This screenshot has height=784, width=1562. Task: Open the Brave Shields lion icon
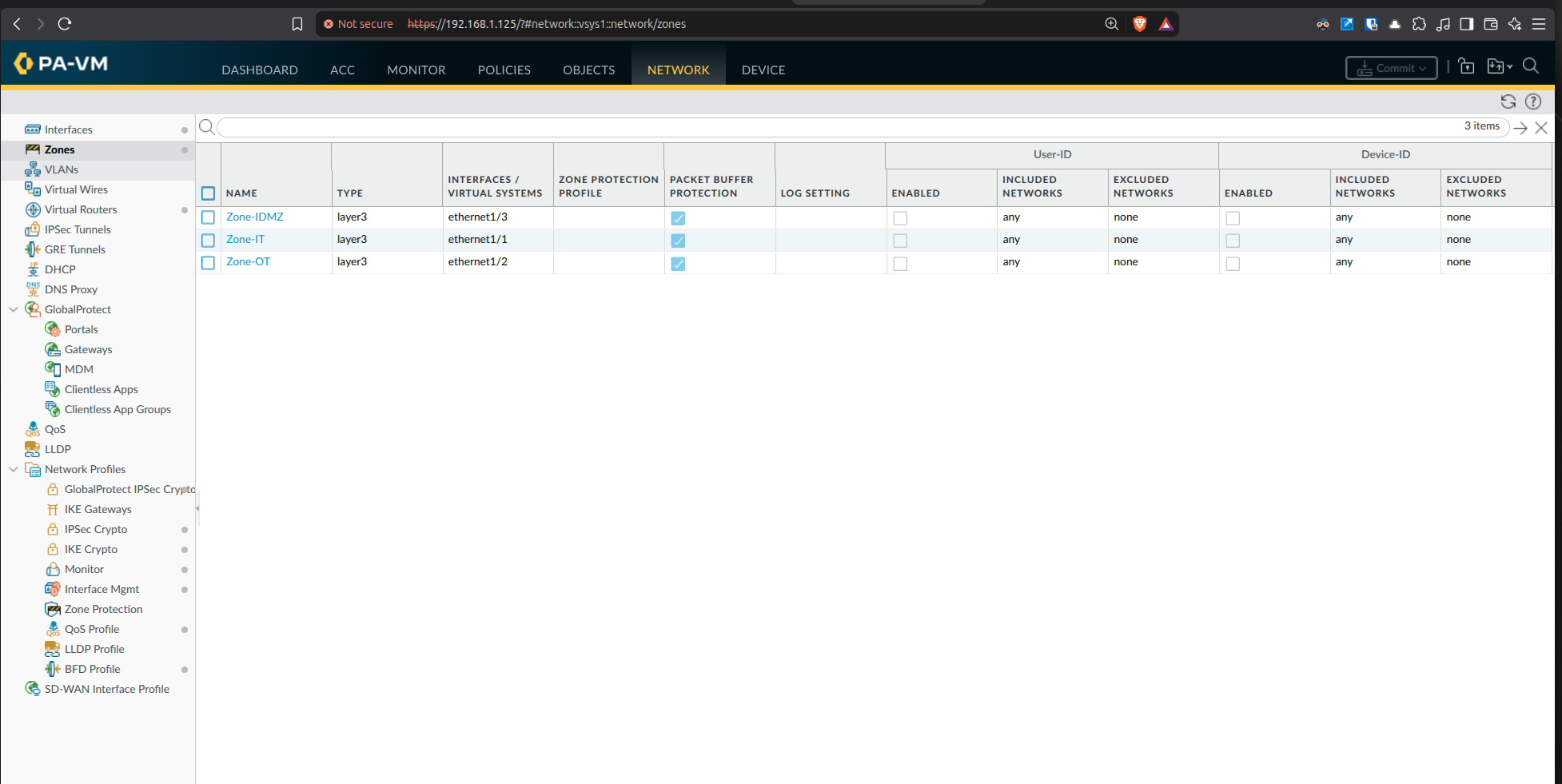(x=1140, y=24)
